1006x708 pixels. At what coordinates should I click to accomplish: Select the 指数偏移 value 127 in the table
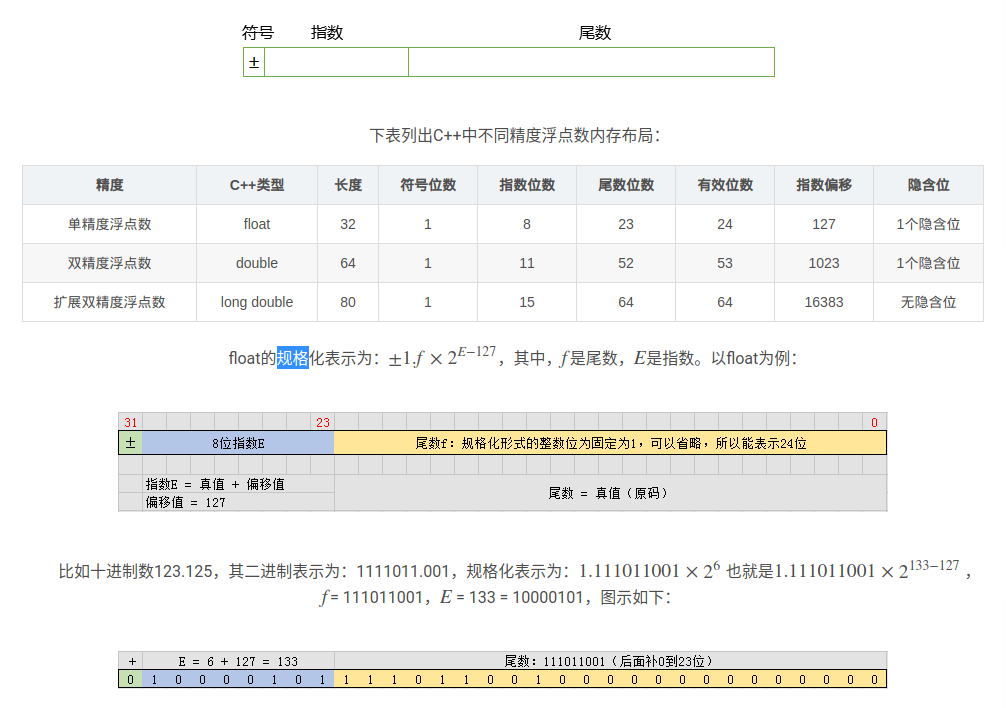pos(824,224)
